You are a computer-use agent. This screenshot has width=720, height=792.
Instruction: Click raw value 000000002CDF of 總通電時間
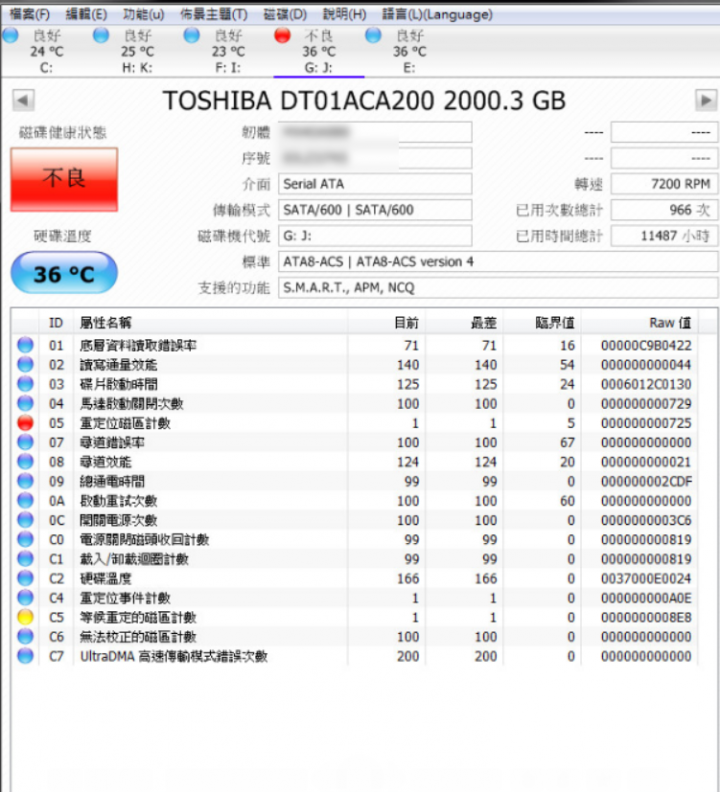click(646, 481)
